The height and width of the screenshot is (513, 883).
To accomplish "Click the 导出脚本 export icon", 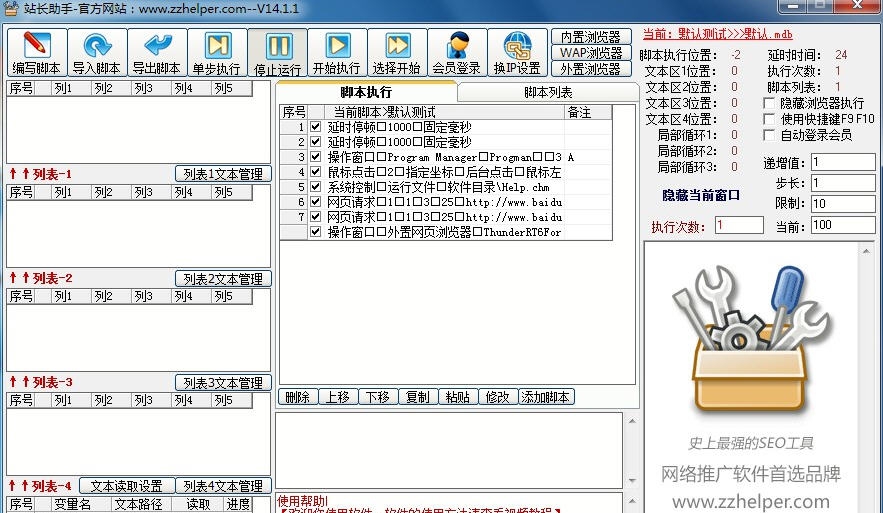I will coord(157,53).
